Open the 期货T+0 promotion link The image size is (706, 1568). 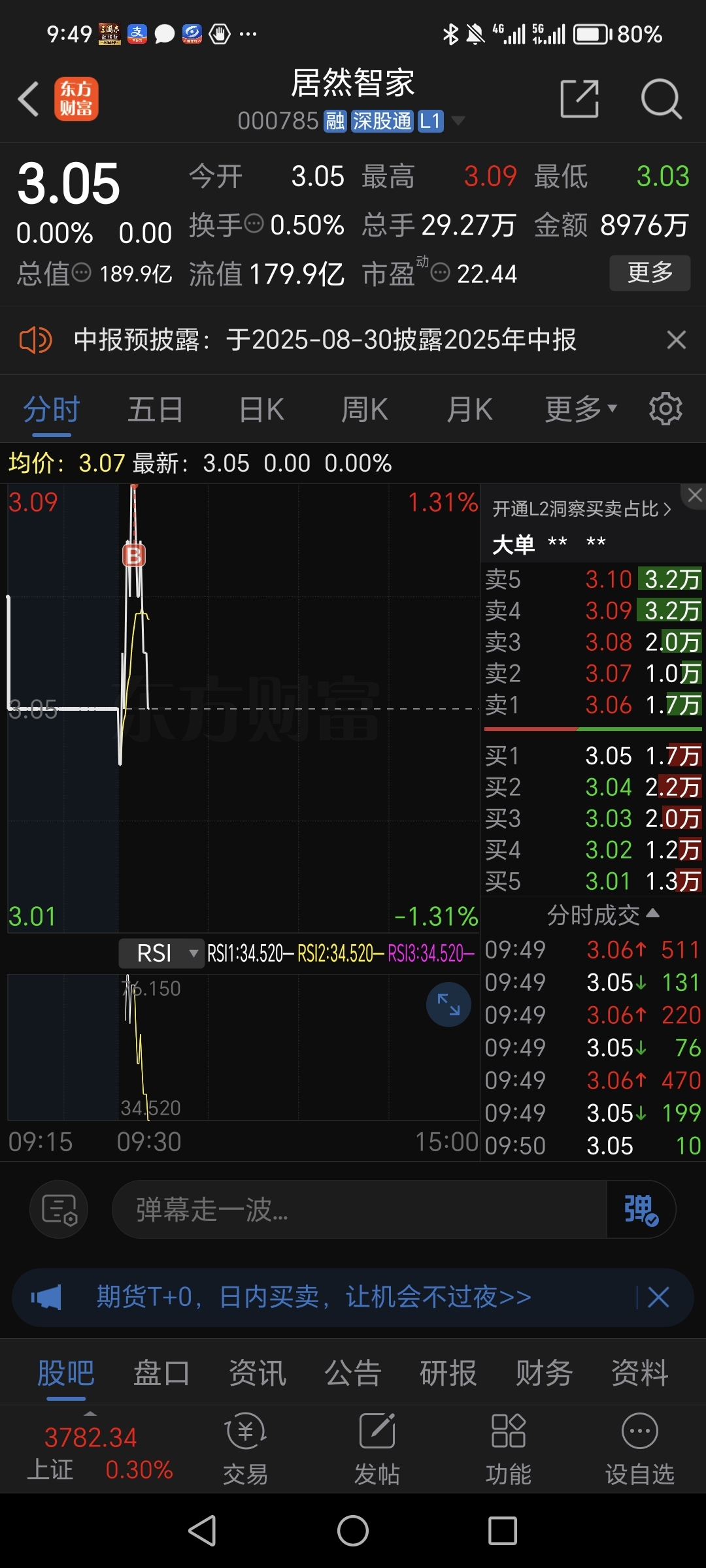click(x=314, y=1297)
